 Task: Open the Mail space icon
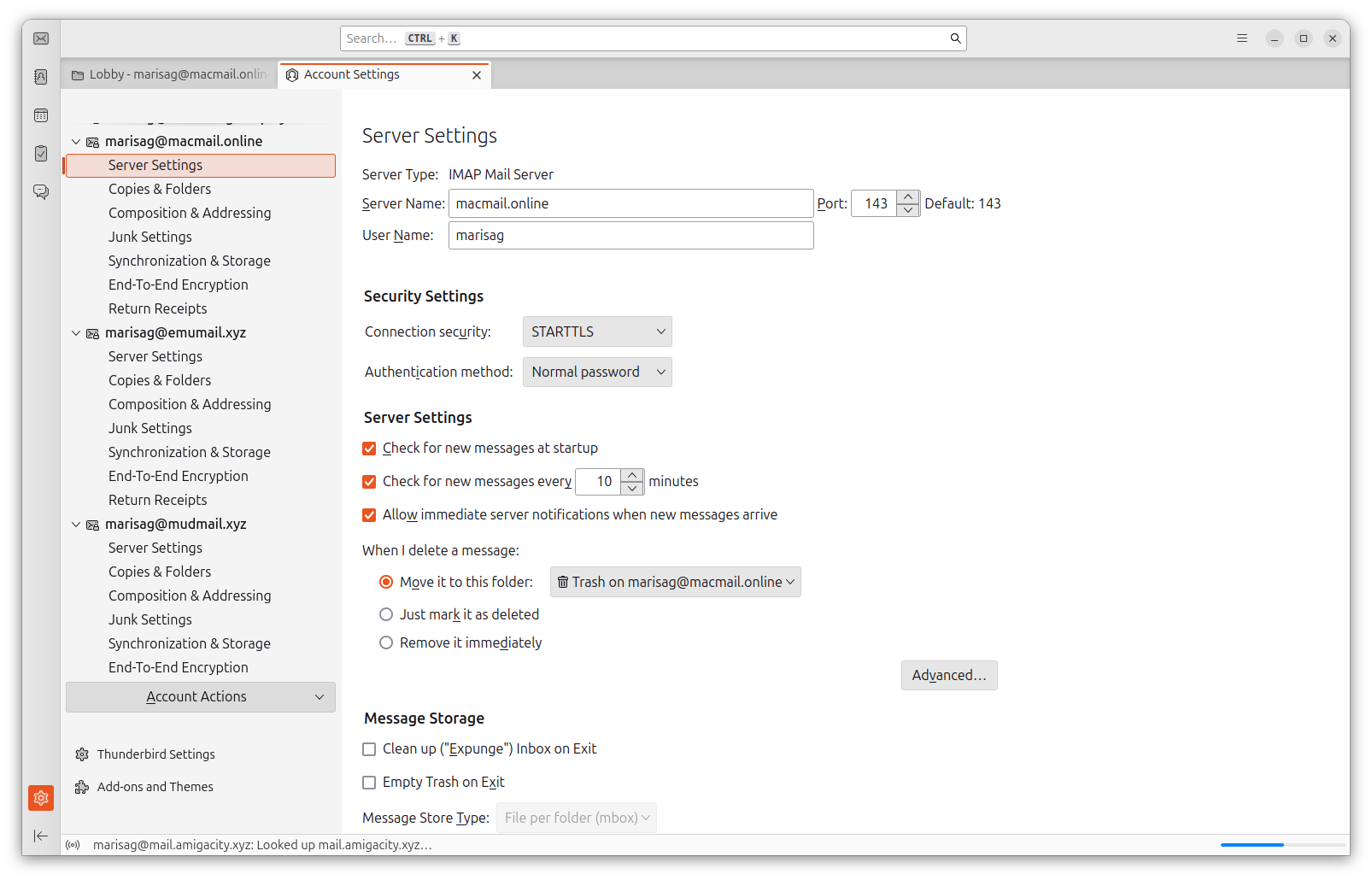click(x=41, y=38)
